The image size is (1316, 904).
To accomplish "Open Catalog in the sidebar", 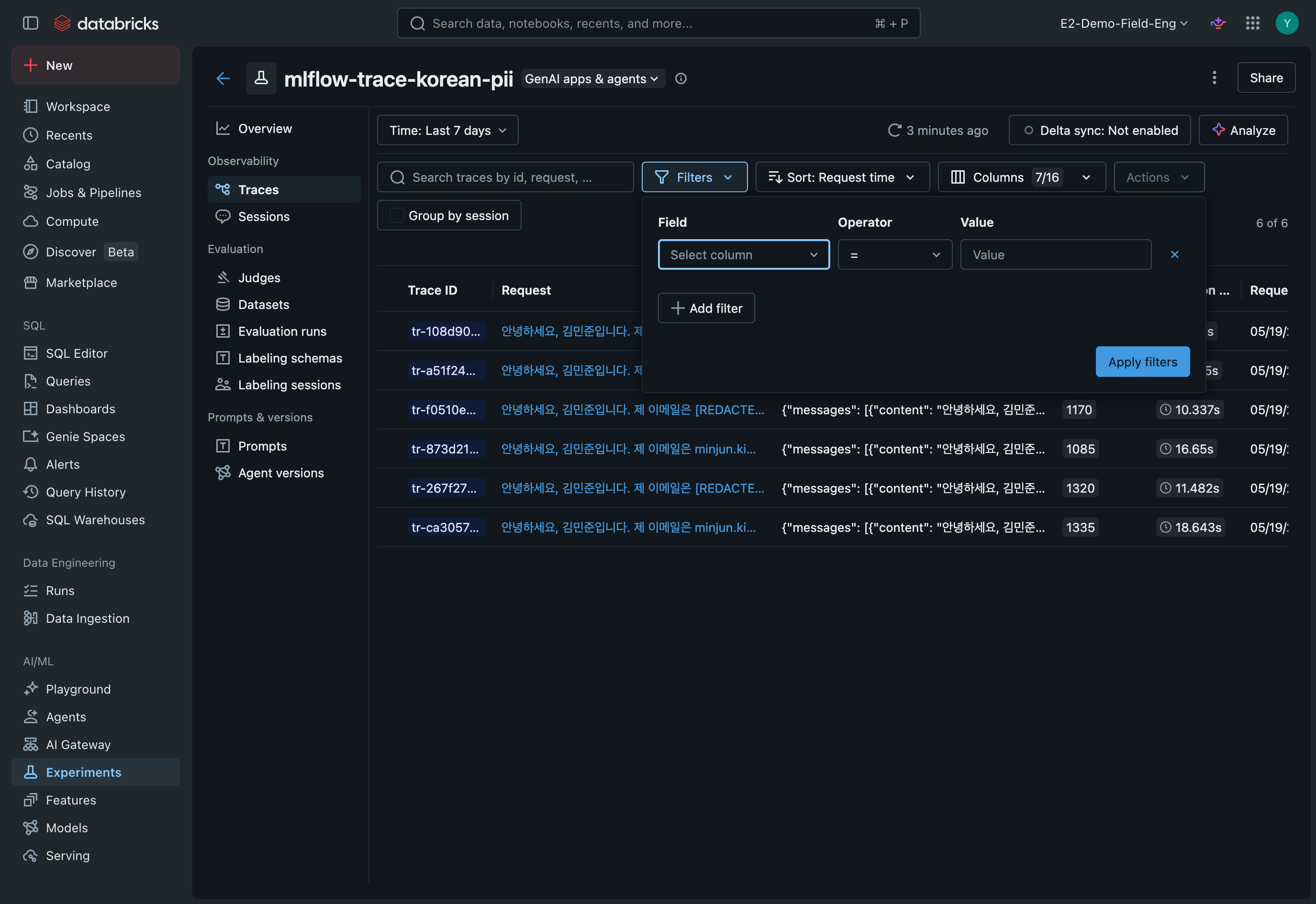I will 95,164.
